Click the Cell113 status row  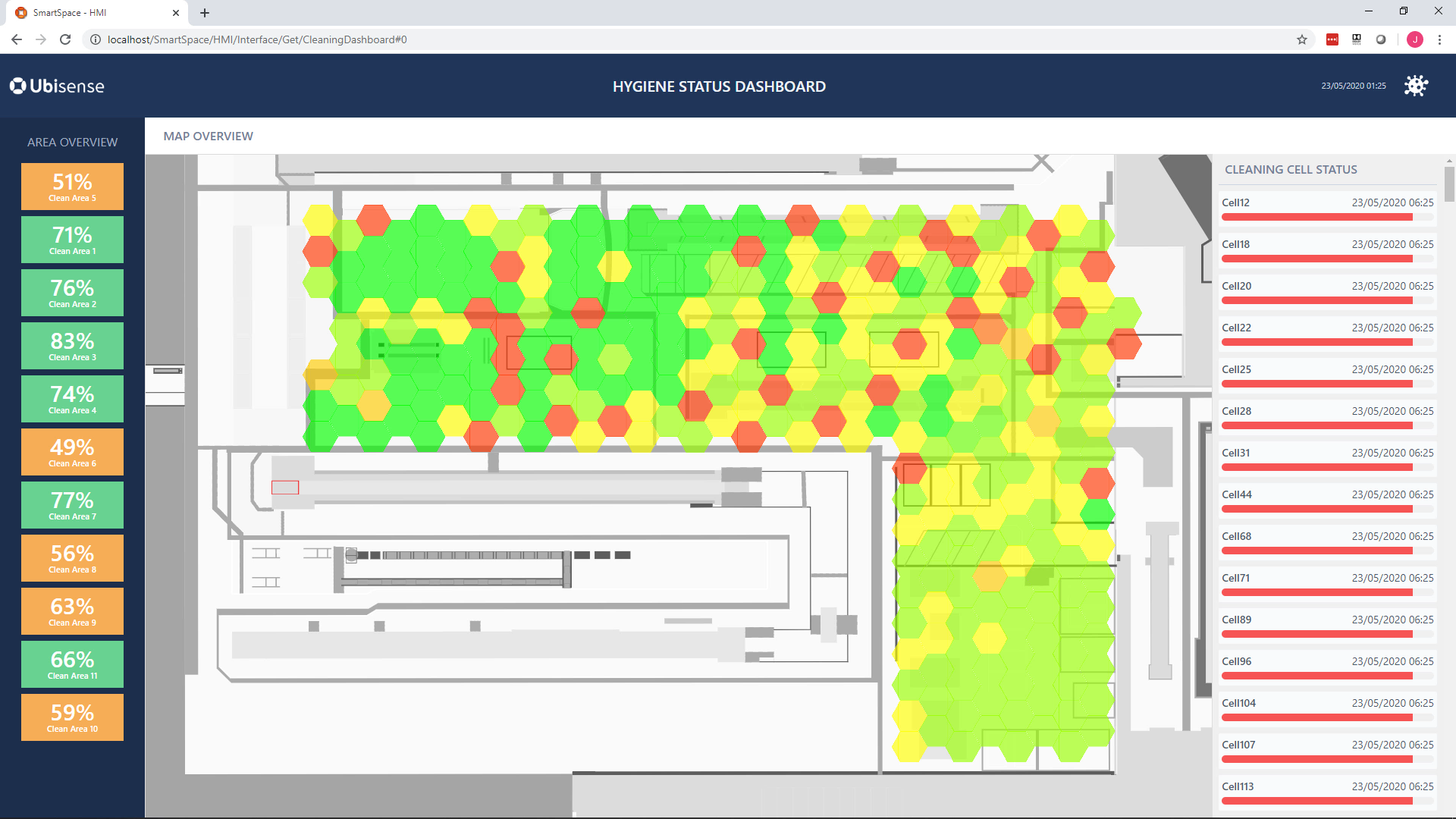[1328, 792]
